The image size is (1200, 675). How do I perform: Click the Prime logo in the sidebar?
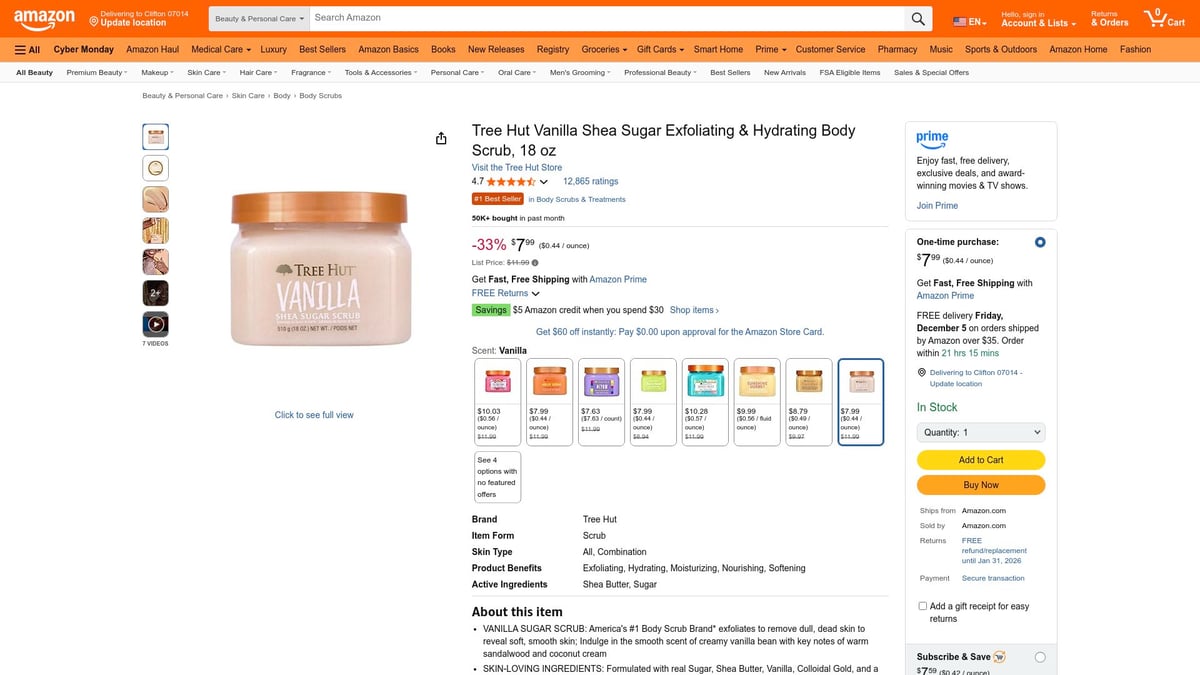(x=932, y=140)
